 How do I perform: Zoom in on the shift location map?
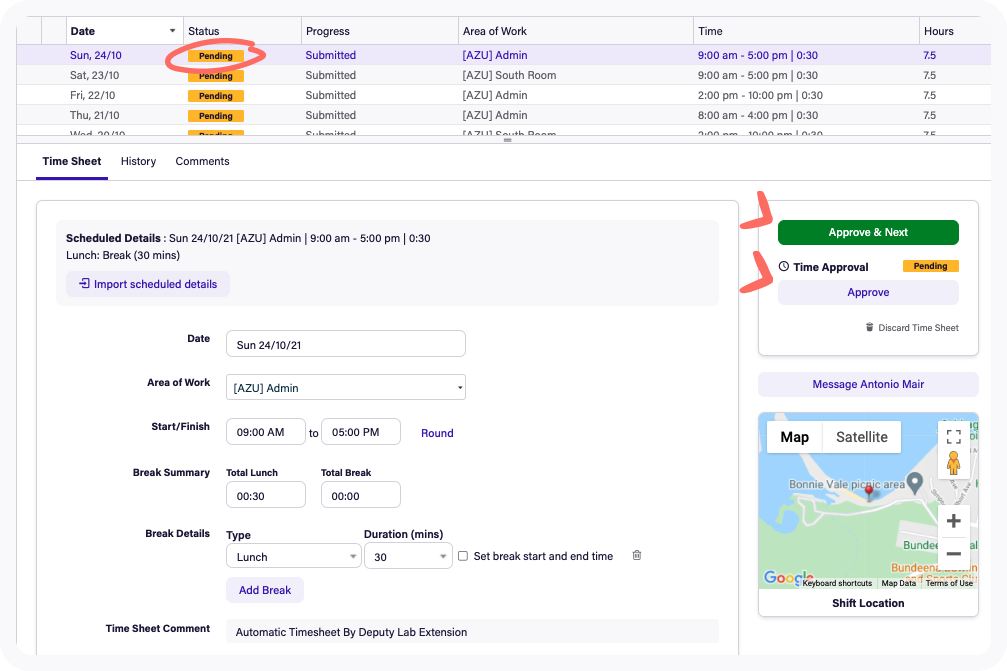click(954, 521)
